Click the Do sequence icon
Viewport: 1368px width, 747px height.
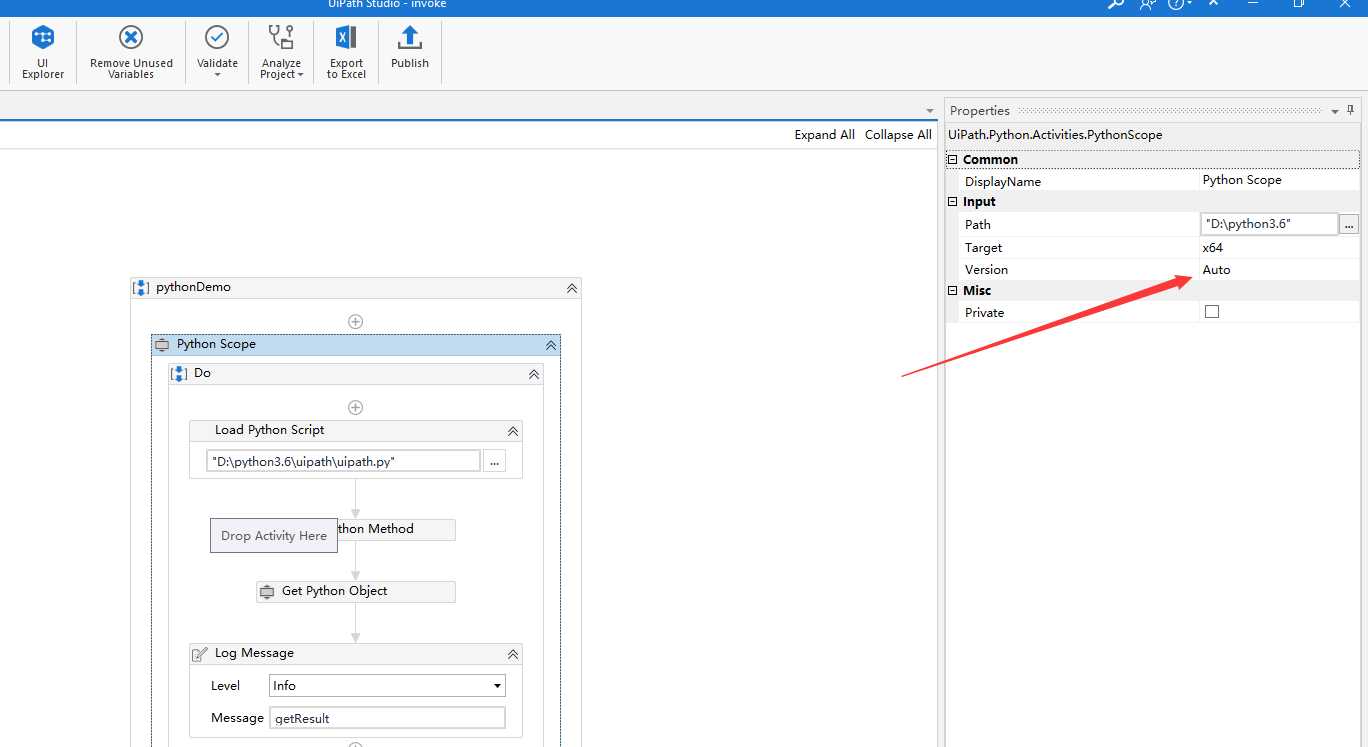(x=179, y=374)
